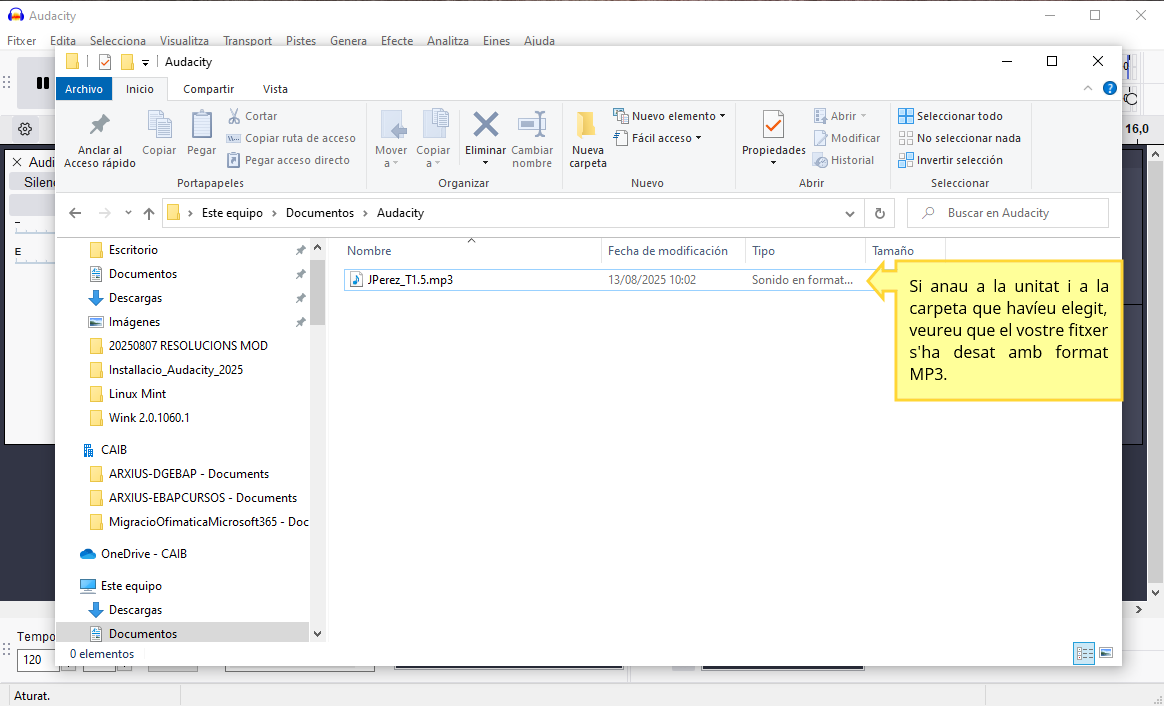Screen dimensions: 1164x706
Task: Click Este equipo in the address breadcrumb
Action: (x=232, y=213)
